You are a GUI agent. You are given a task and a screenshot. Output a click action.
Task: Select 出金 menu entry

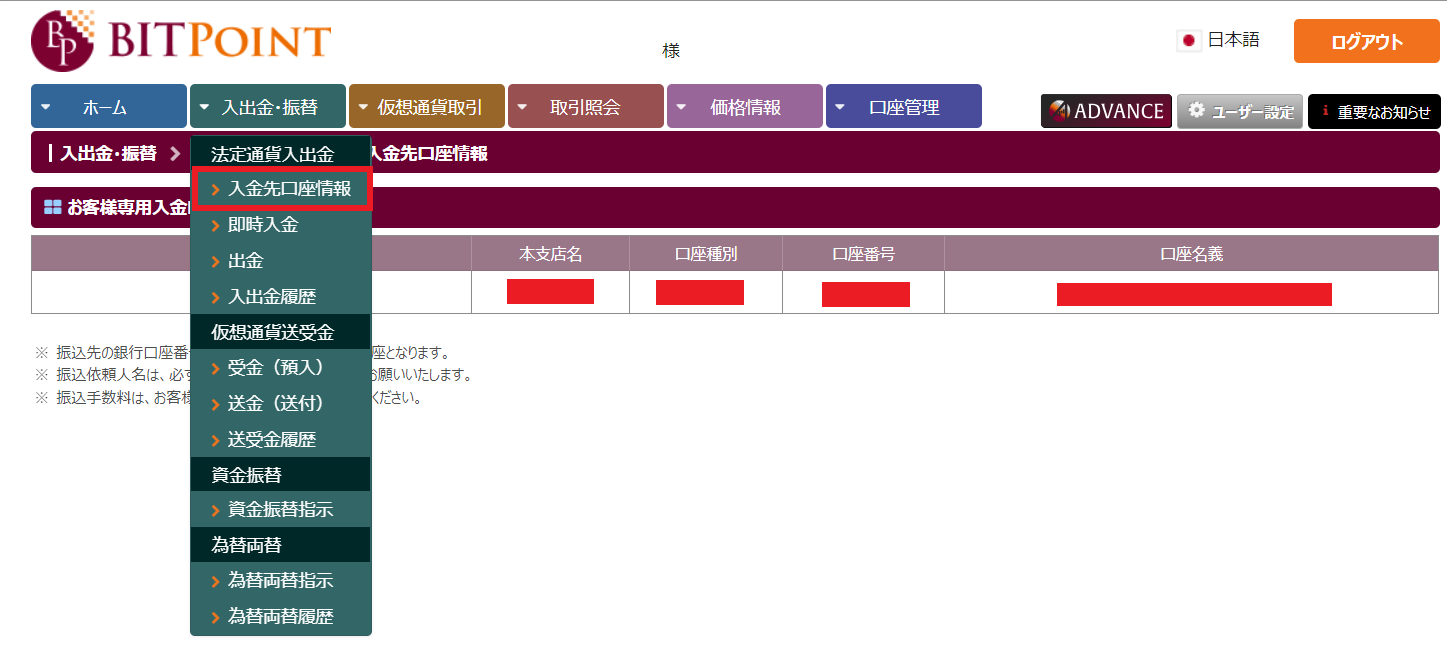click(x=281, y=261)
